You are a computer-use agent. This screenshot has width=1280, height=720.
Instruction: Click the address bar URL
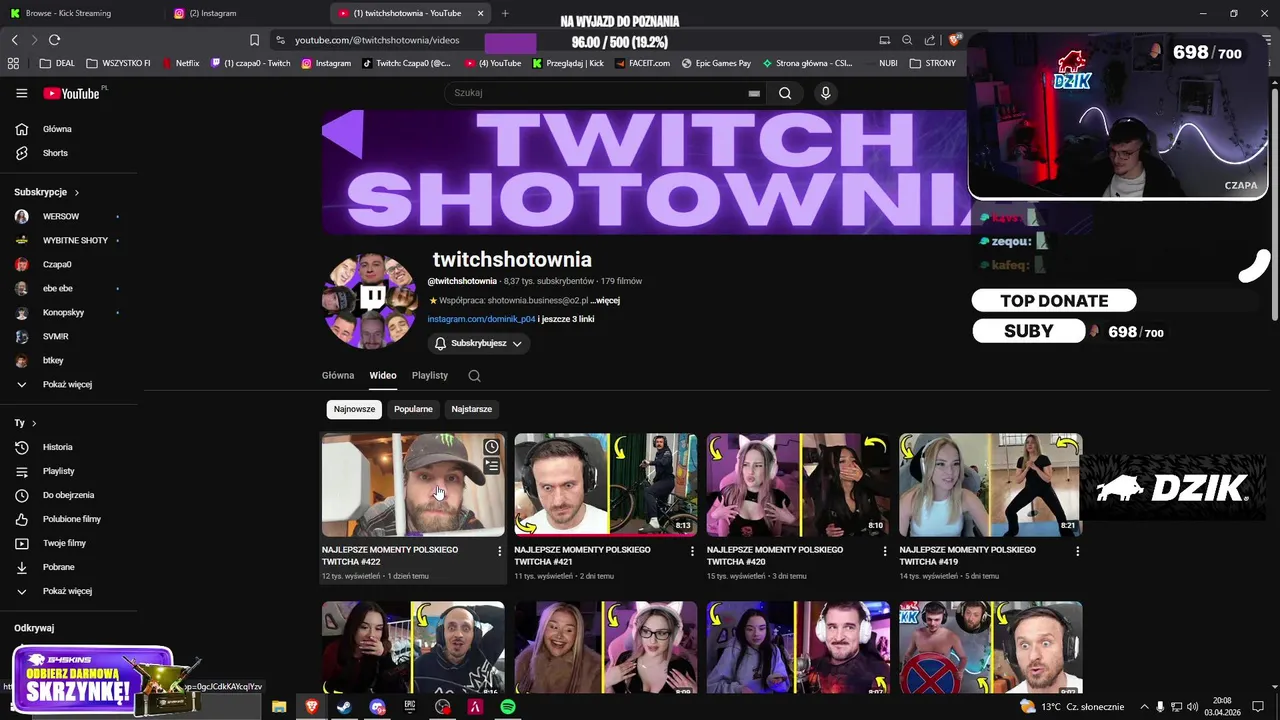pyautogui.click(x=377, y=40)
